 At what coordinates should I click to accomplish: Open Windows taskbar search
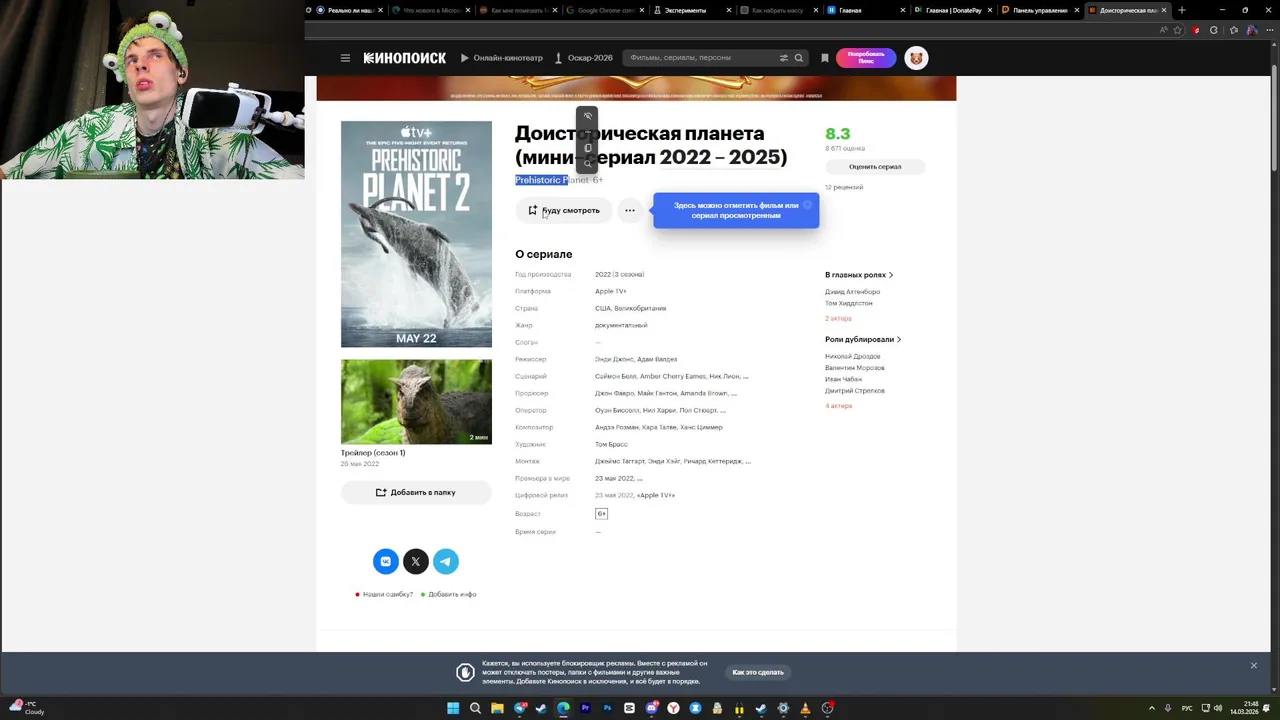pos(475,708)
